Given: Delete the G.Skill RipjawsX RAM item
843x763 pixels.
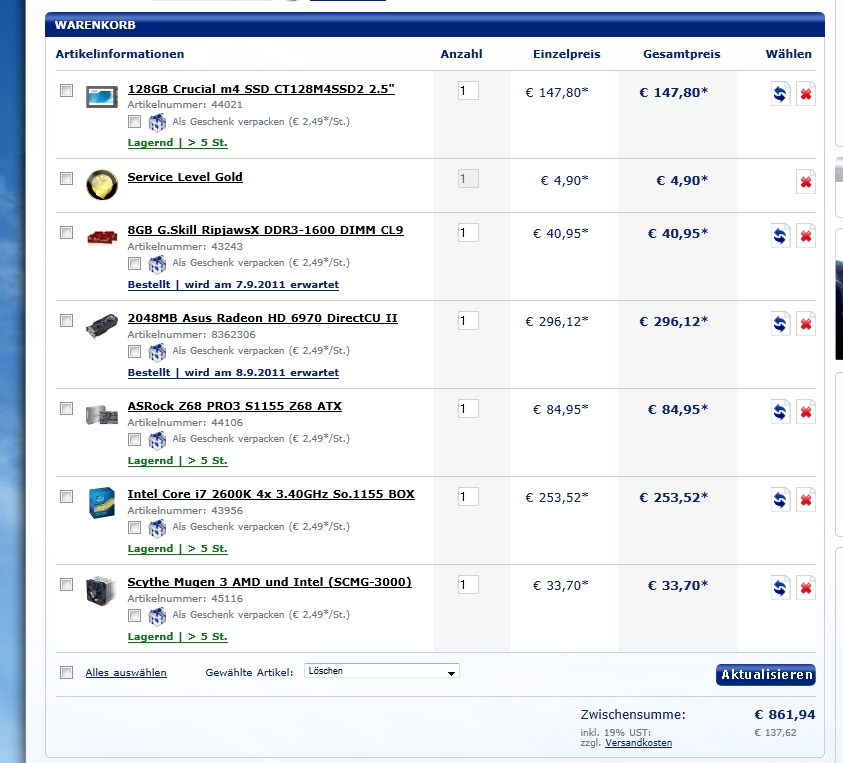Looking at the screenshot, I should pyautogui.click(x=805, y=236).
